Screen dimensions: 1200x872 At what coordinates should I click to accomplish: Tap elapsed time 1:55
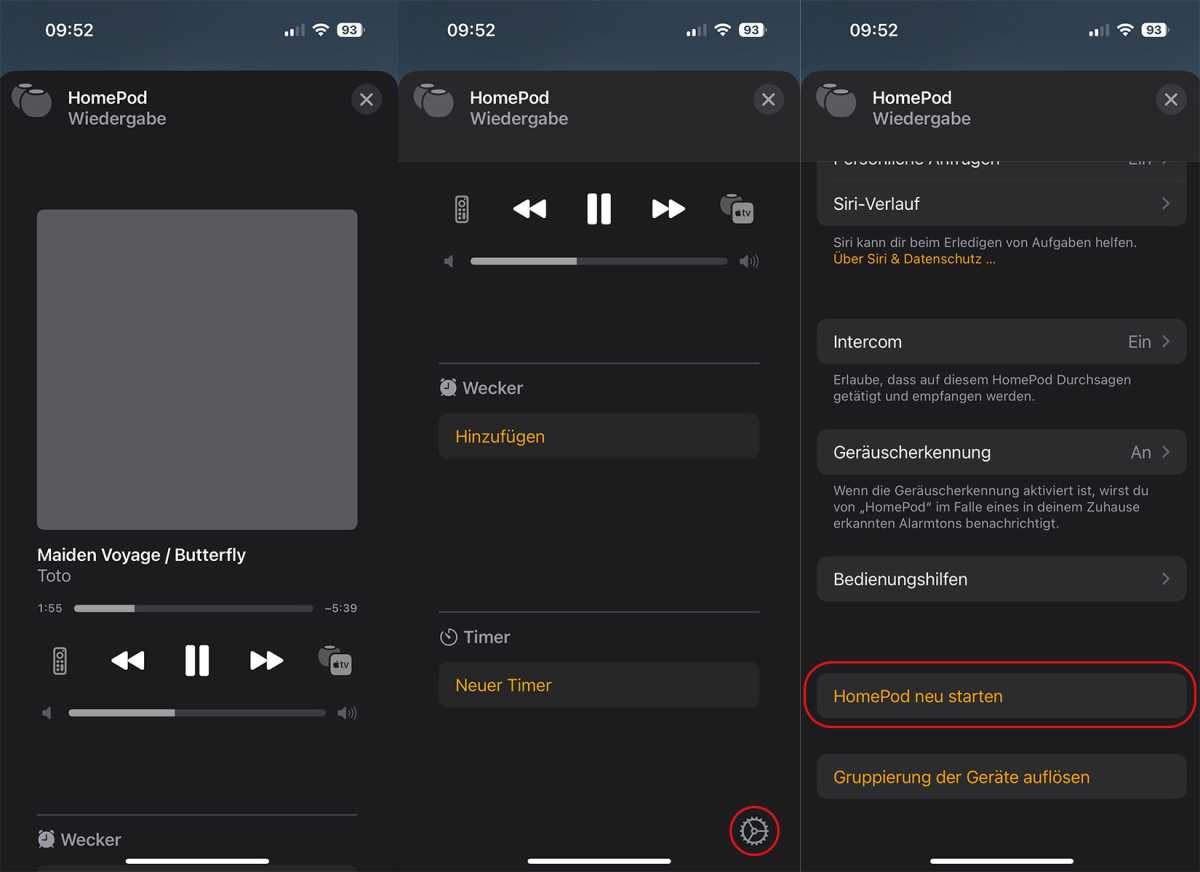tap(50, 608)
